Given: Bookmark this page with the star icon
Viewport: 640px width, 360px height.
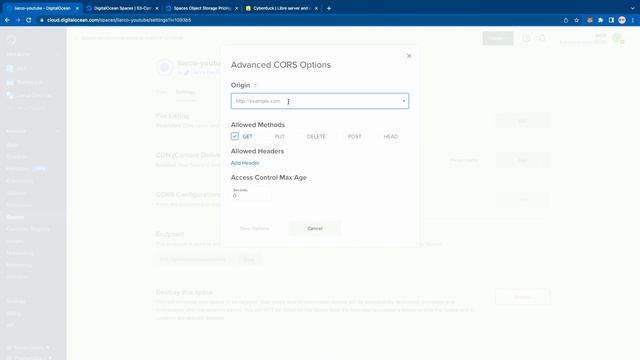Looking at the screenshot, I should (x=576, y=20).
